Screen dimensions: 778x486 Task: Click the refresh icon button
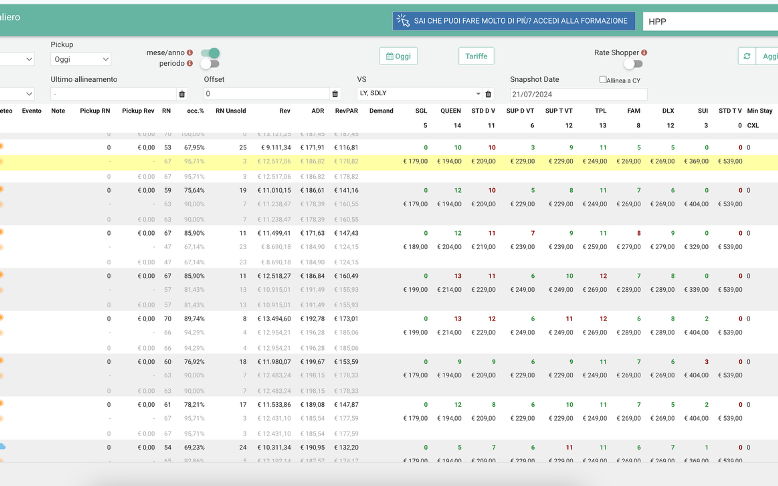(x=746, y=57)
